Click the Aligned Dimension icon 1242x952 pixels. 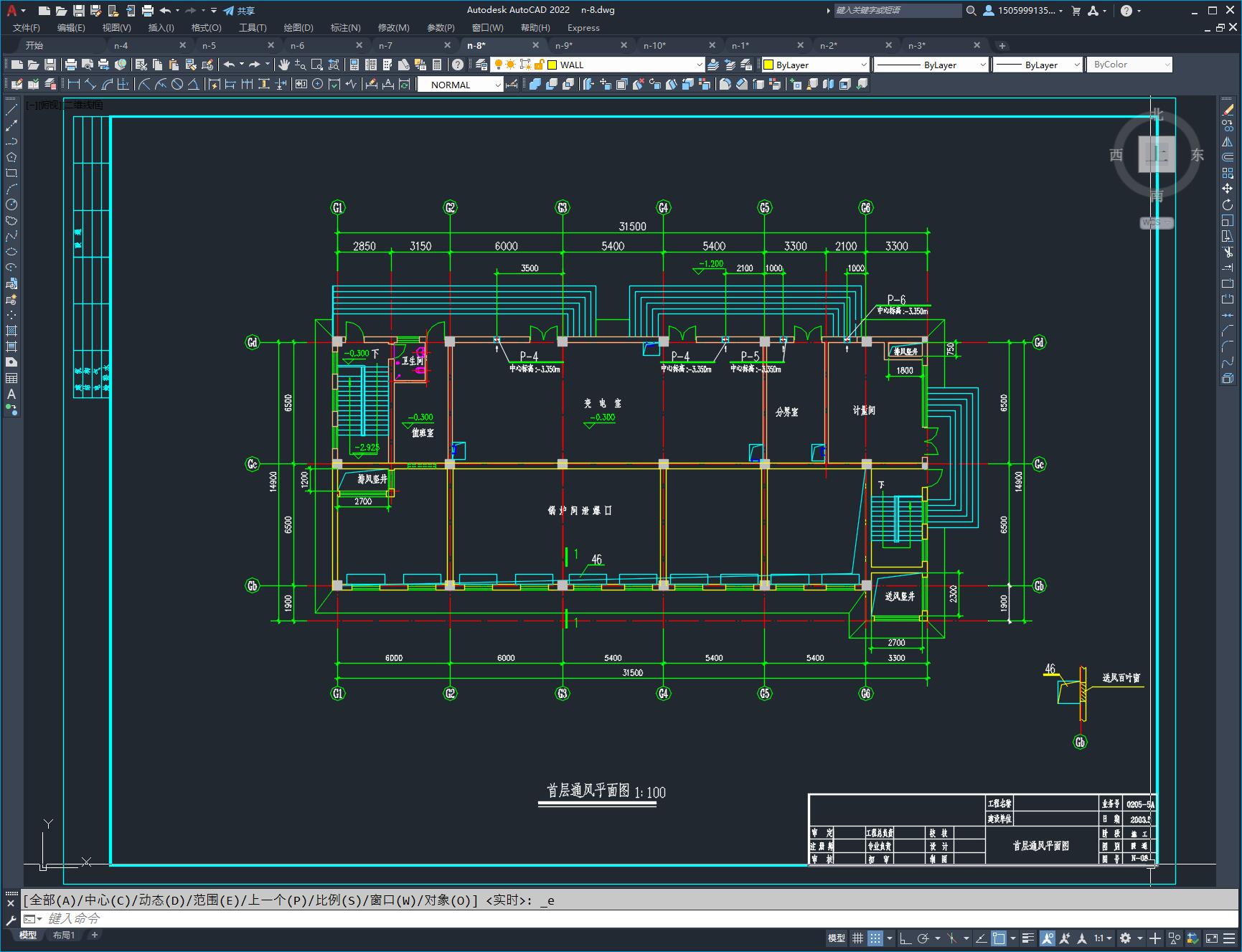[x=90, y=85]
